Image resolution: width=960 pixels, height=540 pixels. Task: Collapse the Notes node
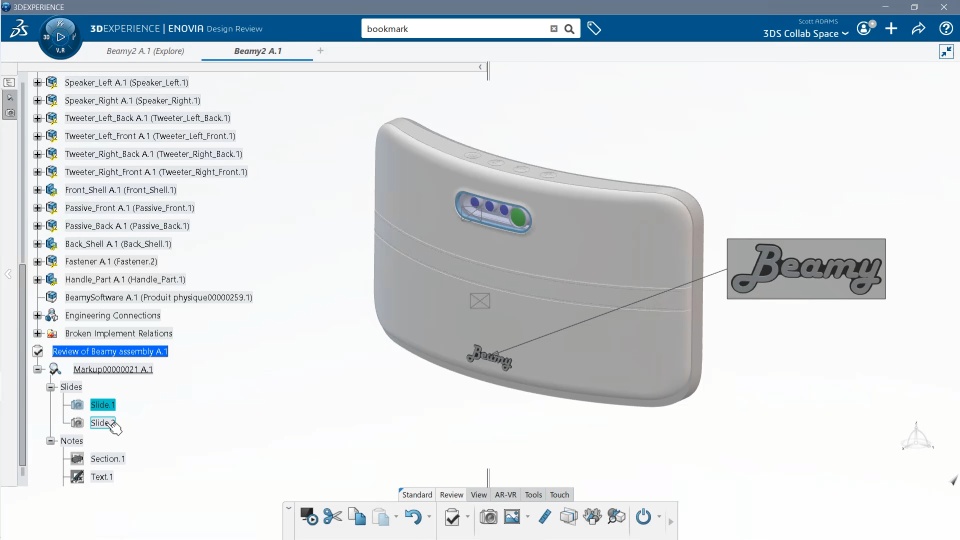point(50,441)
